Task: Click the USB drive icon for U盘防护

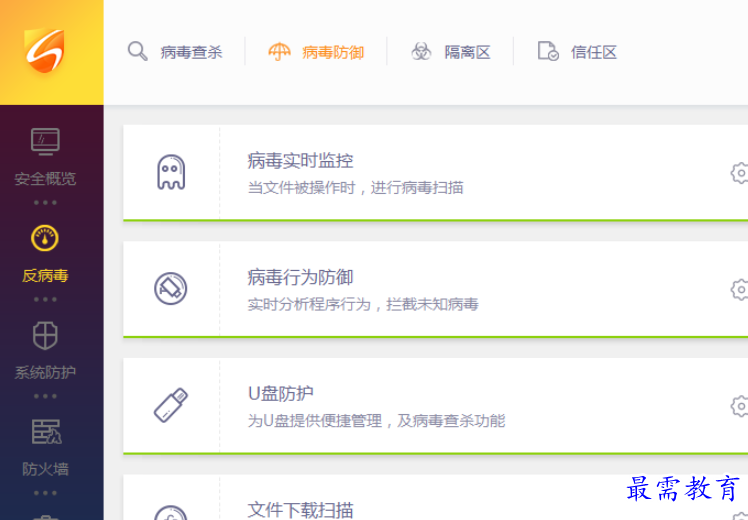Action: pos(171,405)
